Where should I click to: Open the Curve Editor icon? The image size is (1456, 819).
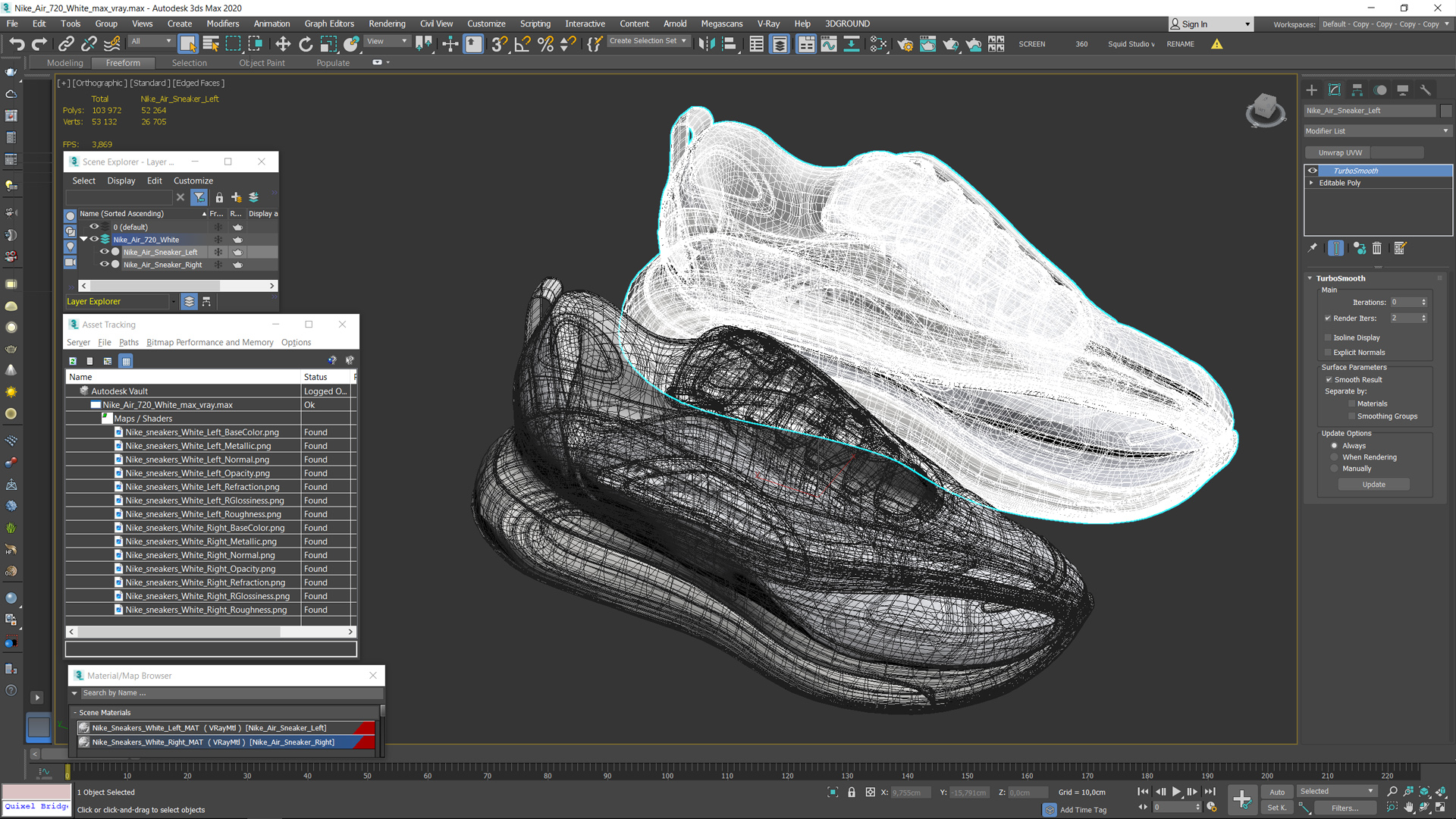829,44
